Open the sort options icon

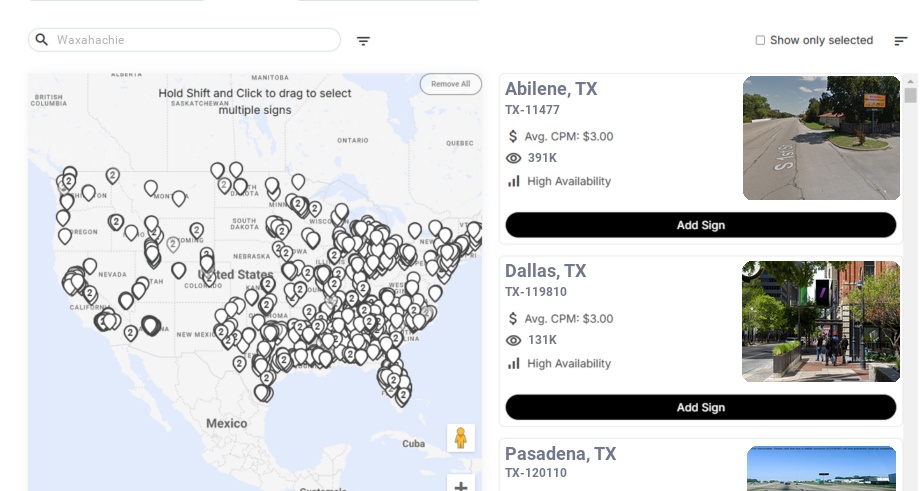click(900, 41)
